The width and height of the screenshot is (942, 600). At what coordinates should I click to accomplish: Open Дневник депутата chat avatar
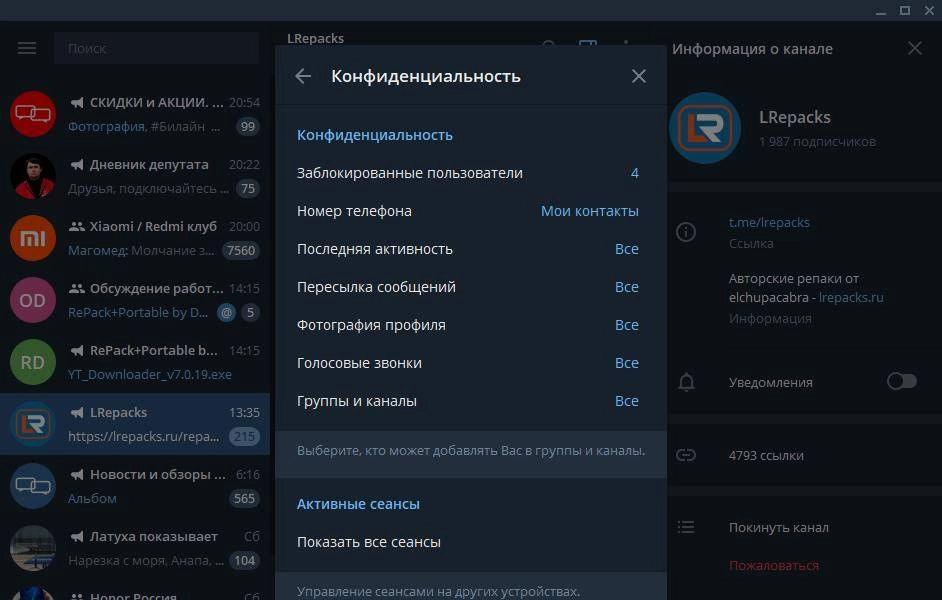click(33, 176)
